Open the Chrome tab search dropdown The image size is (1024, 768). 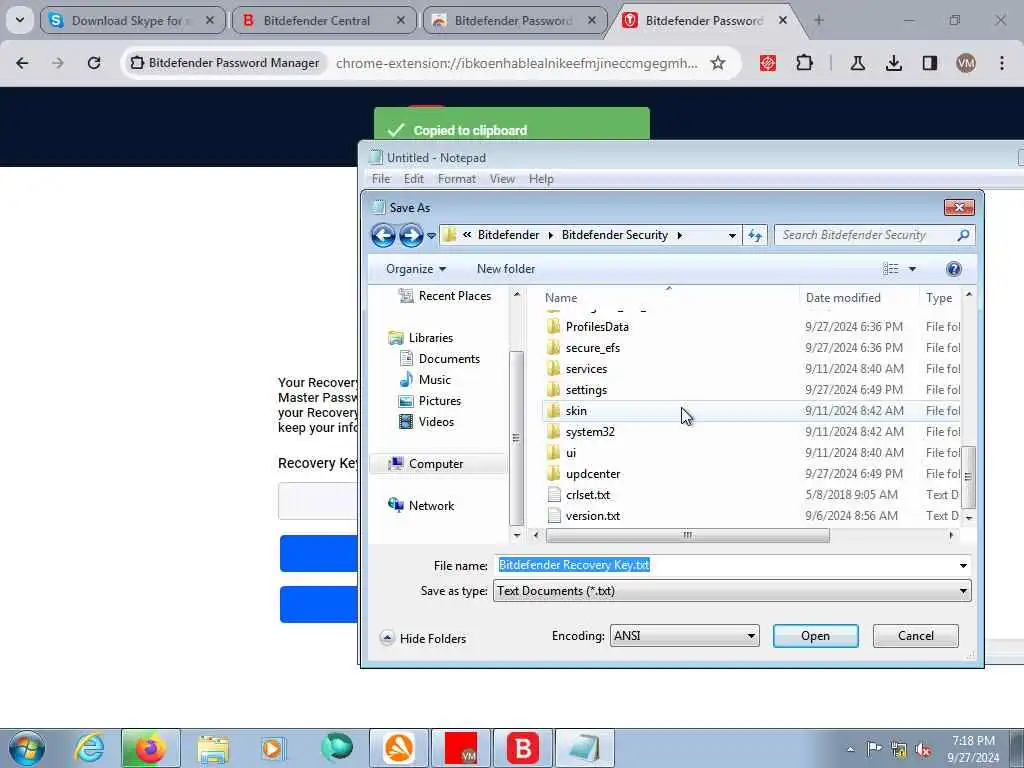(x=20, y=20)
